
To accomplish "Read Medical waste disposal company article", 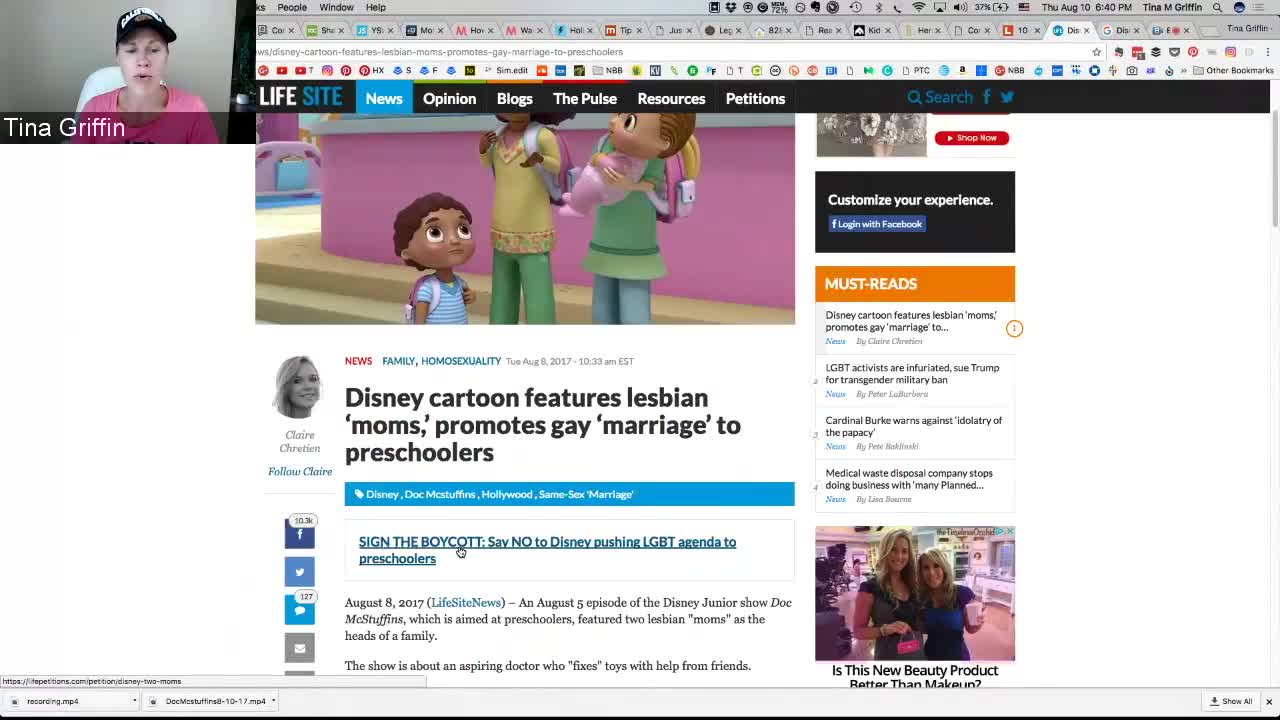I will pyautogui.click(x=909, y=479).
